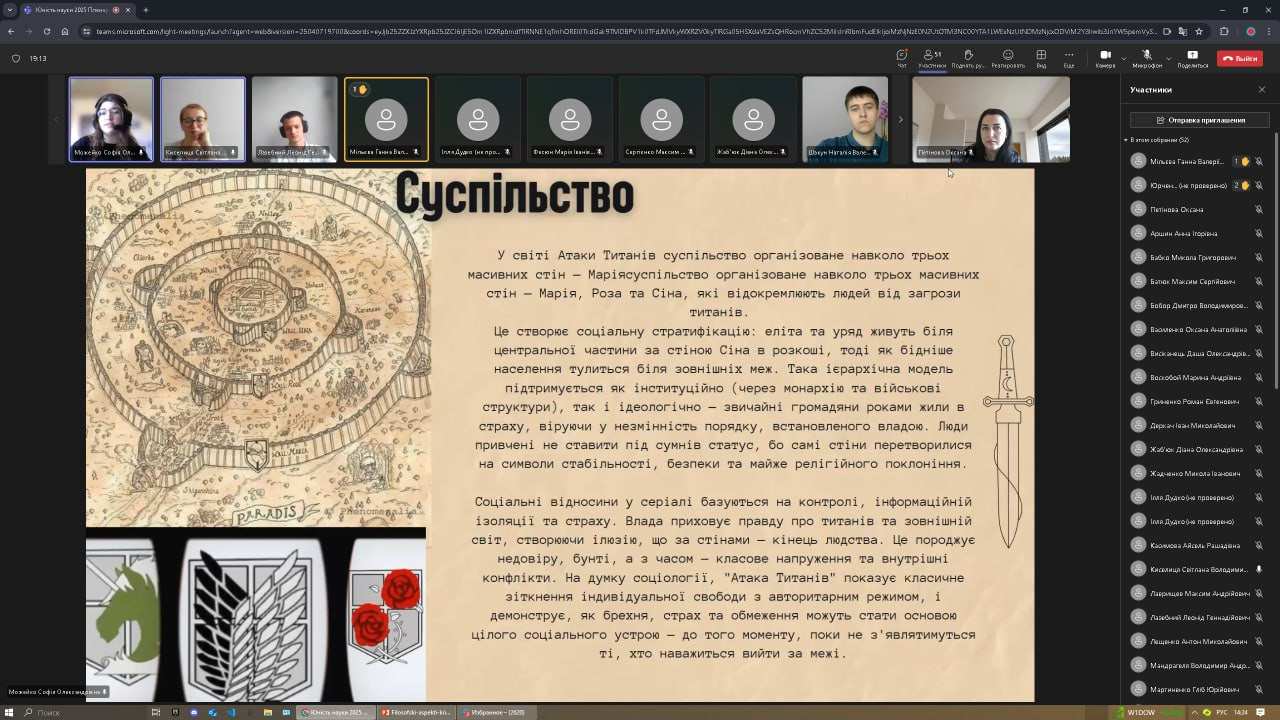
Task: Click the browser bookmark star icon
Action: [1199, 31]
